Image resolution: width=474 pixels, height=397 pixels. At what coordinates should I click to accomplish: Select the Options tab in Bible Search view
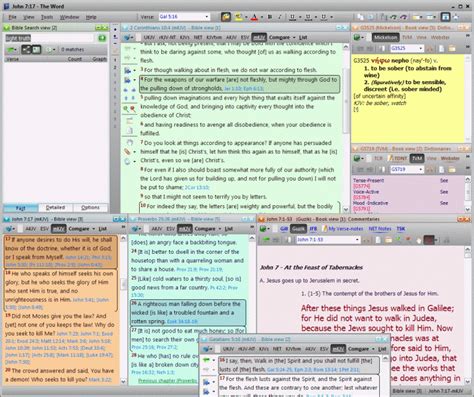(90, 208)
